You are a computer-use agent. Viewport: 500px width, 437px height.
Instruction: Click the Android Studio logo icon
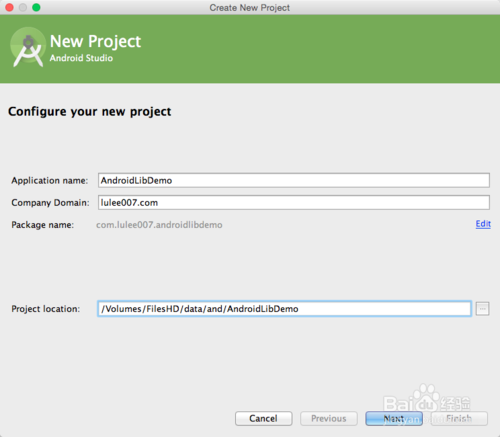(28, 47)
